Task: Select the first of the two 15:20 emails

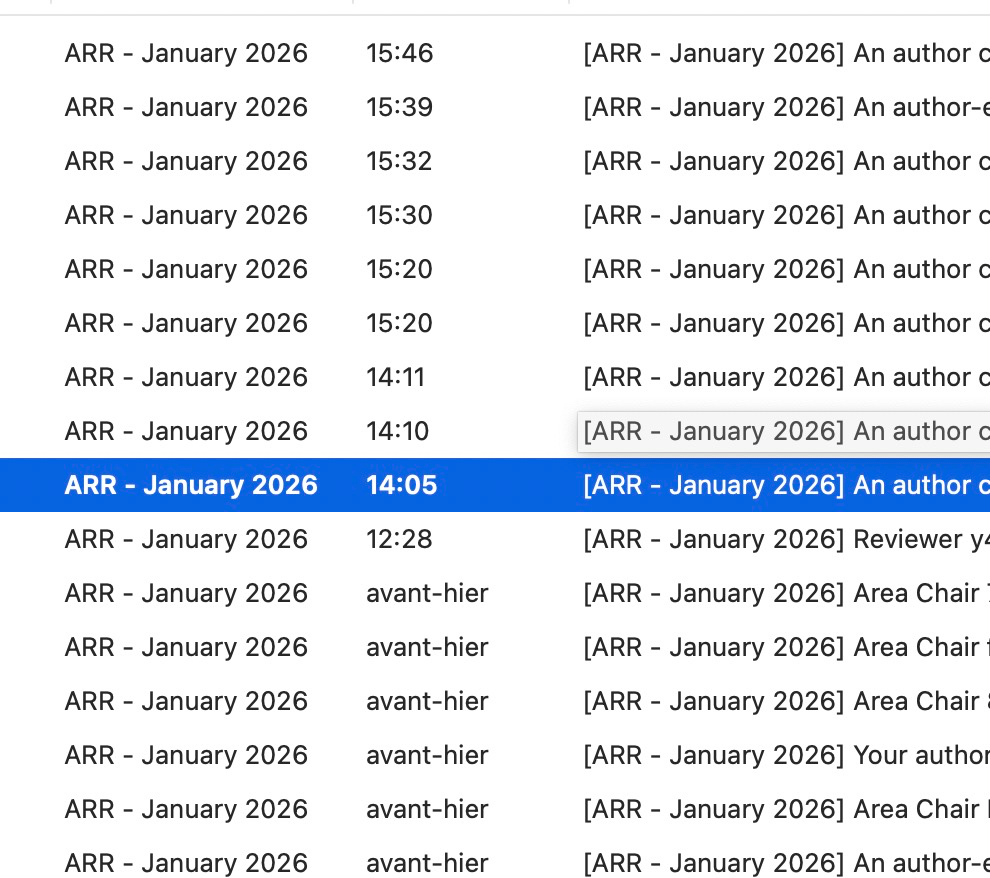Action: [500, 269]
